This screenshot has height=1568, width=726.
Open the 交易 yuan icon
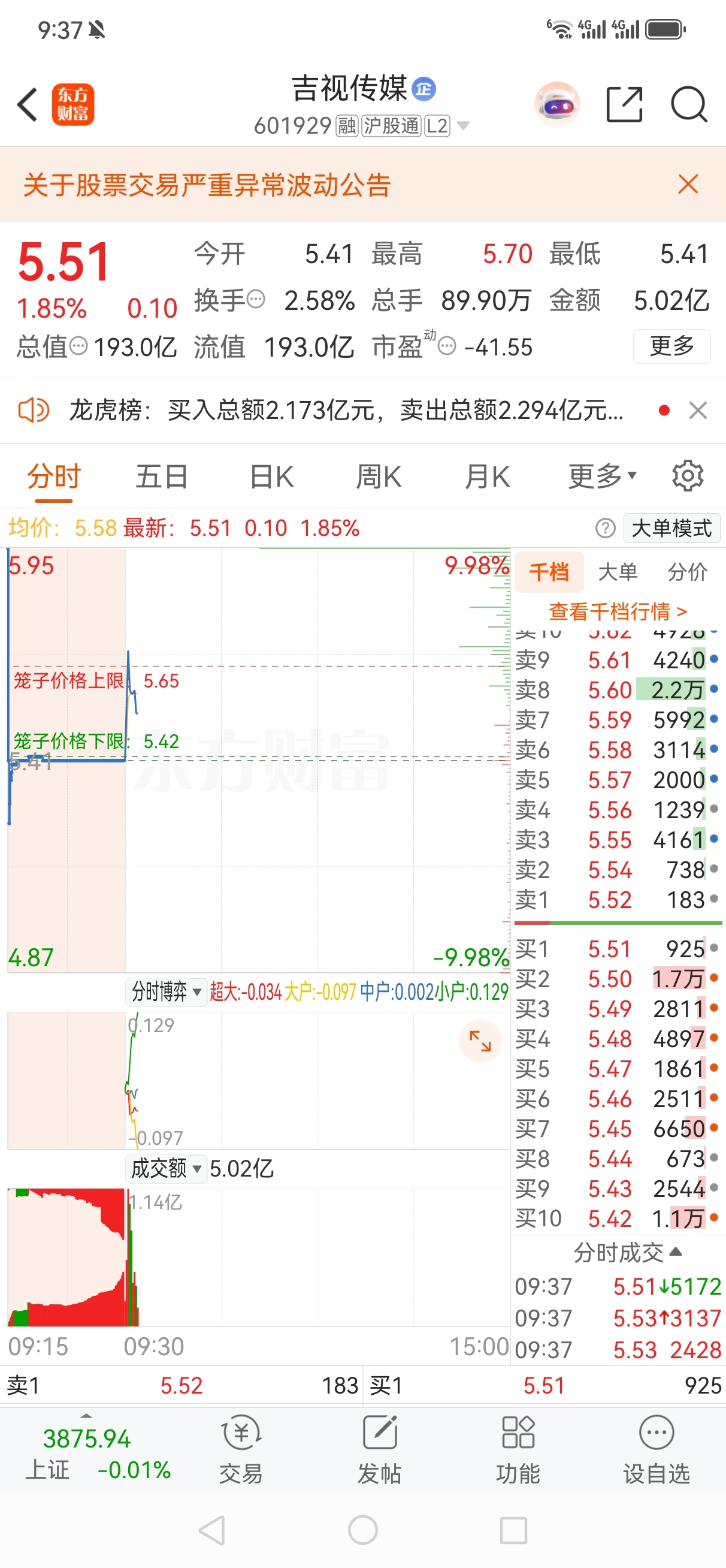click(x=241, y=1451)
